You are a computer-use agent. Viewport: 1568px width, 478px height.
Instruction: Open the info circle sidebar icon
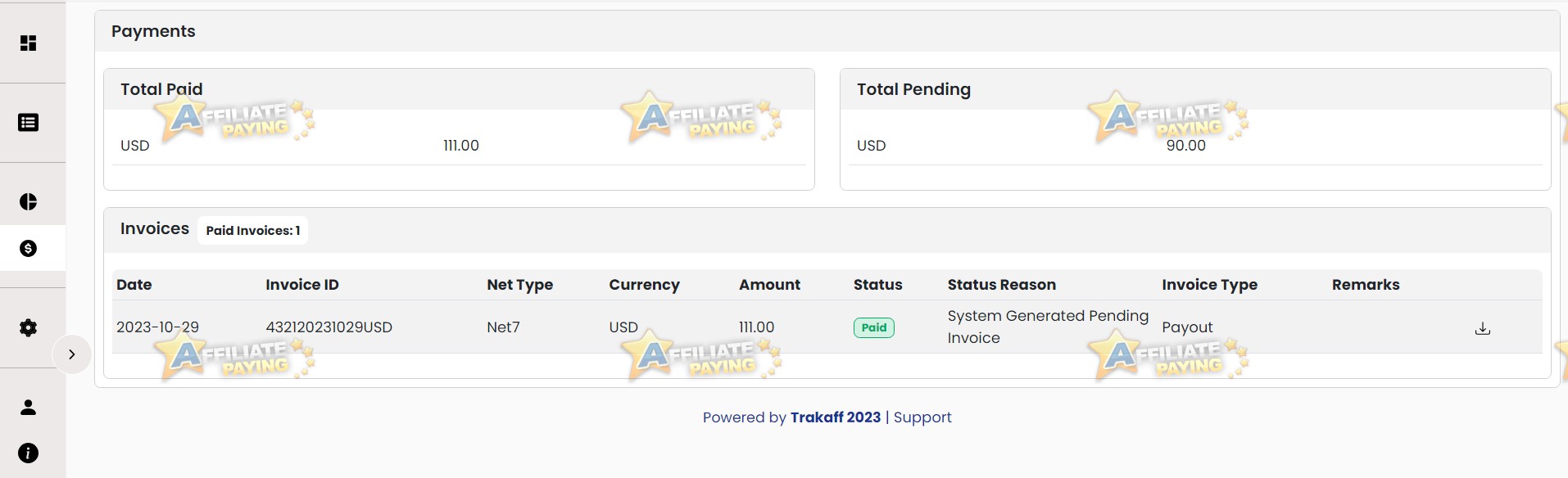(29, 453)
